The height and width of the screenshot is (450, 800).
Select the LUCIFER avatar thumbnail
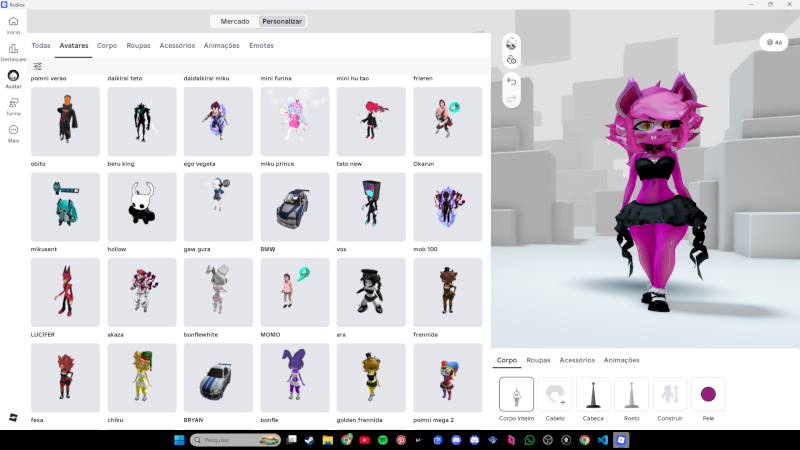(x=65, y=292)
